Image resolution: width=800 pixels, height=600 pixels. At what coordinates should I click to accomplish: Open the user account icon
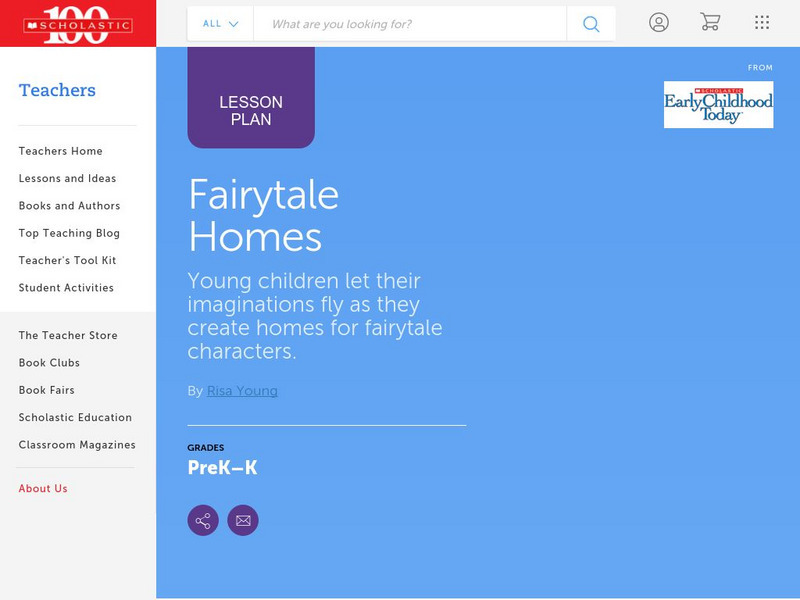(659, 22)
